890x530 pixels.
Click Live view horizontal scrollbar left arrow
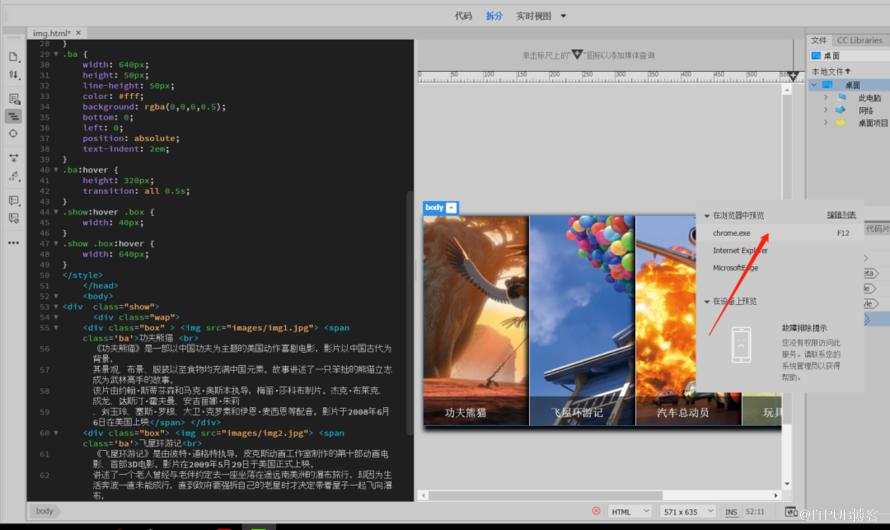[x=423, y=495]
